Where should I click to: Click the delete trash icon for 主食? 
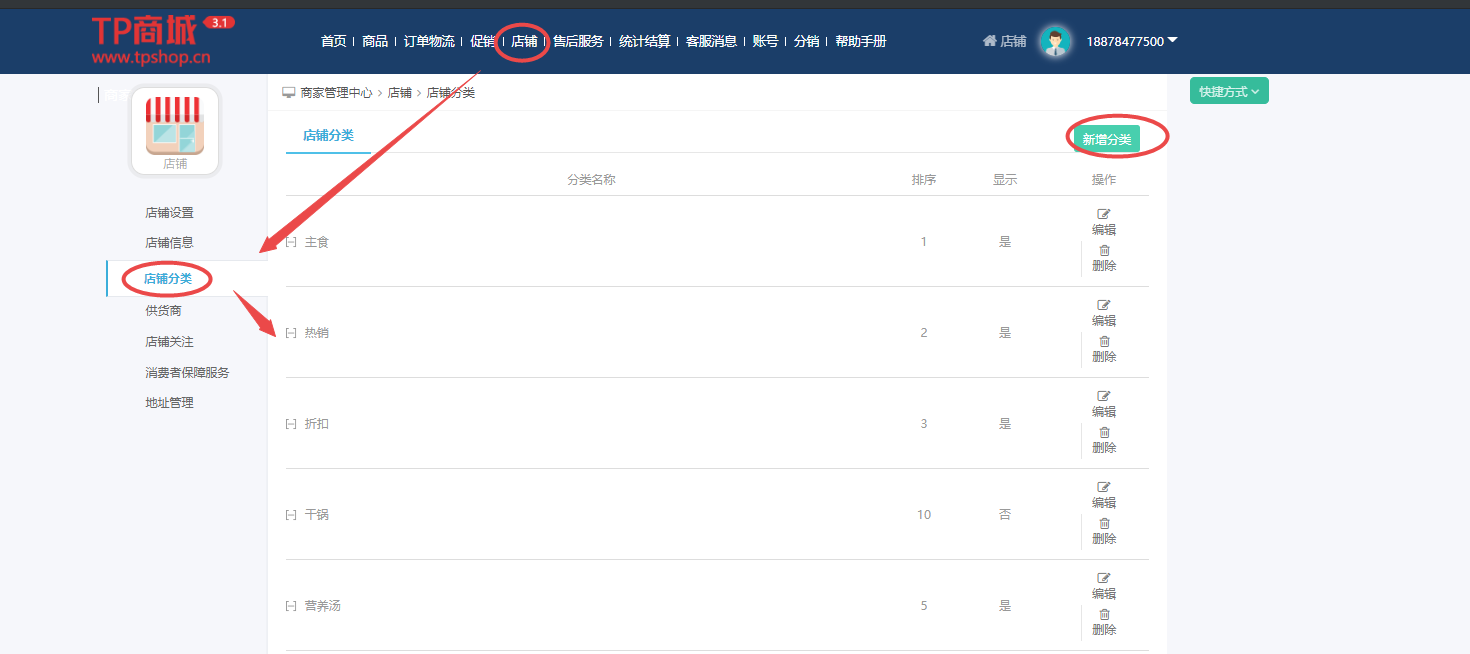[x=1104, y=251]
